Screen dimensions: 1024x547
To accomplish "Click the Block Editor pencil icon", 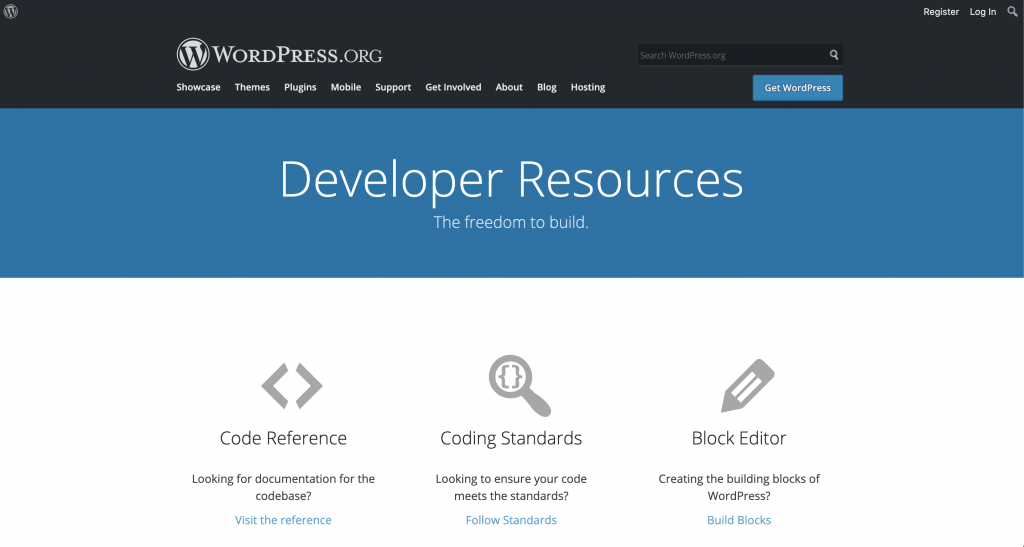I will 748,385.
